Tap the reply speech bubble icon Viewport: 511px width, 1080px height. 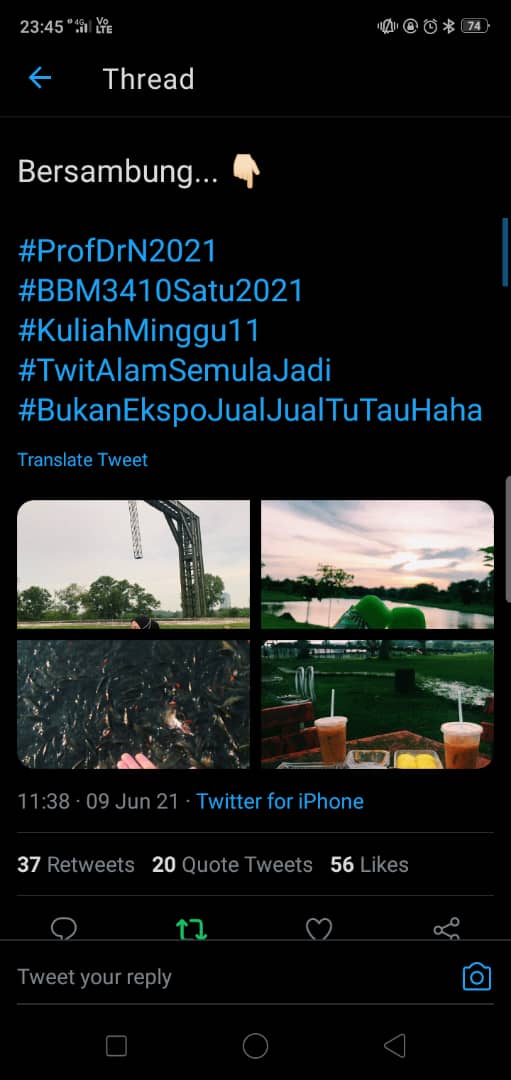63,928
